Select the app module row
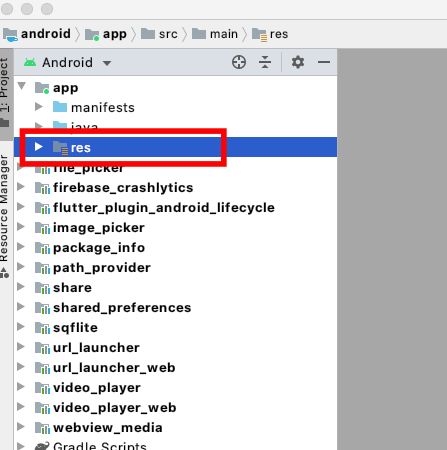This screenshot has width=447, height=450. coord(175,88)
